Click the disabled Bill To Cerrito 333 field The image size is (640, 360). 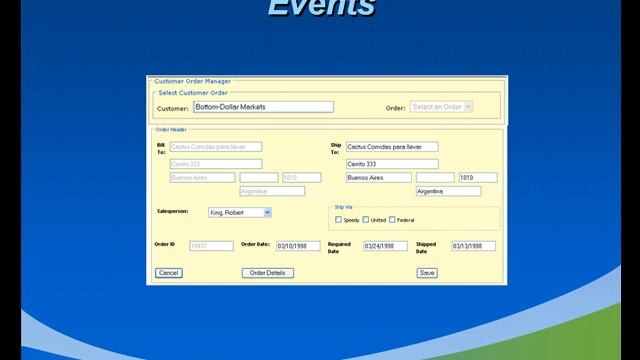(x=216, y=164)
